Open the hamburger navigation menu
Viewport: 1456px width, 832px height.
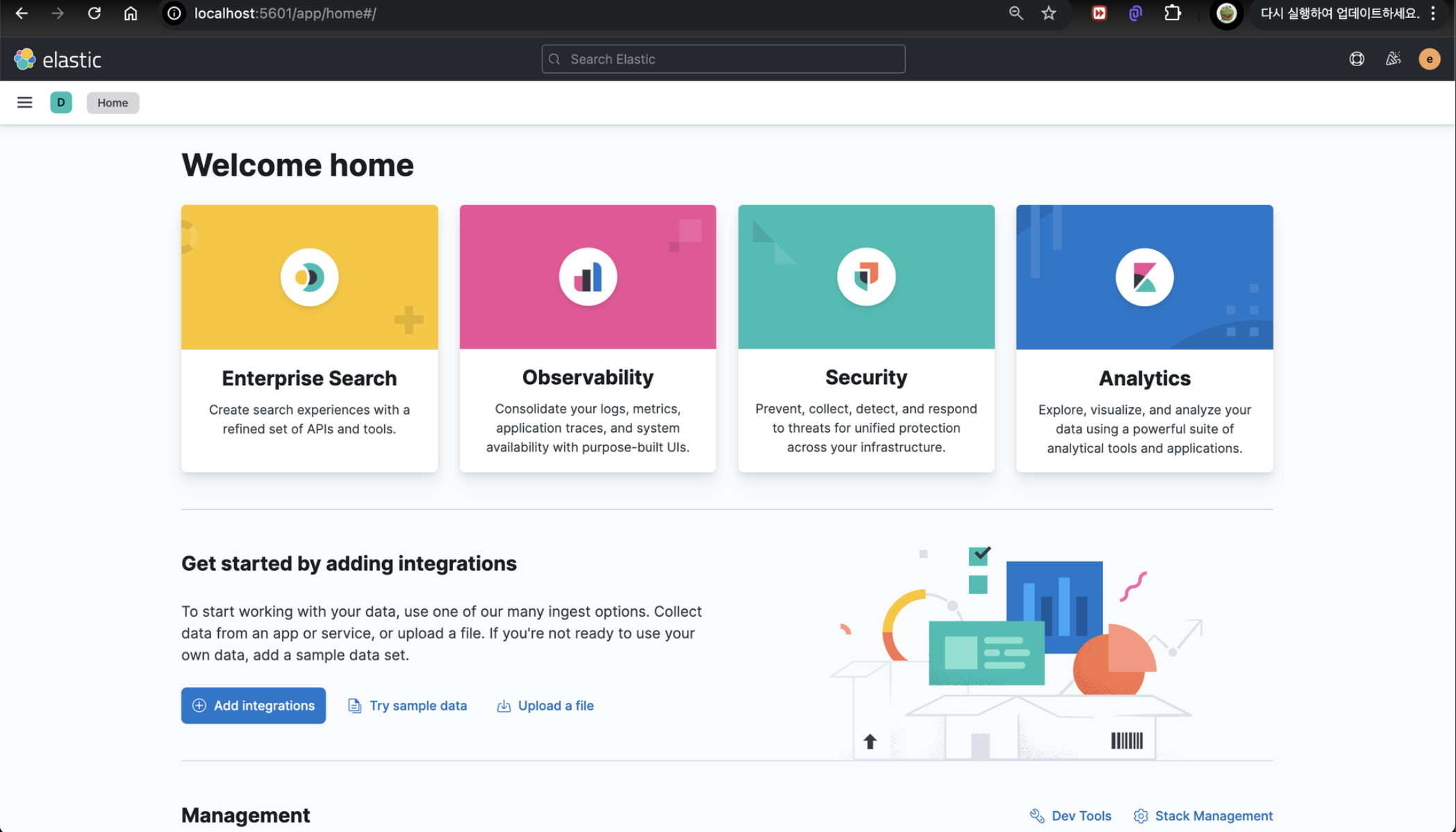24,103
